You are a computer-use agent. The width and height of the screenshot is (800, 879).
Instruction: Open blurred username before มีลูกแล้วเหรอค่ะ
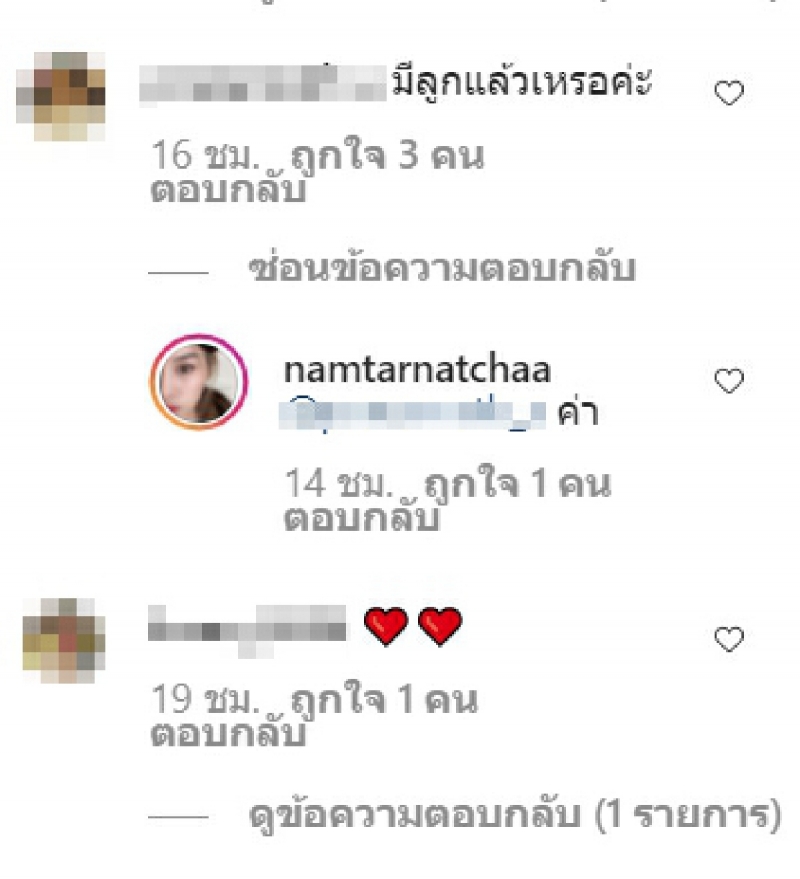pyautogui.click(x=262, y=84)
